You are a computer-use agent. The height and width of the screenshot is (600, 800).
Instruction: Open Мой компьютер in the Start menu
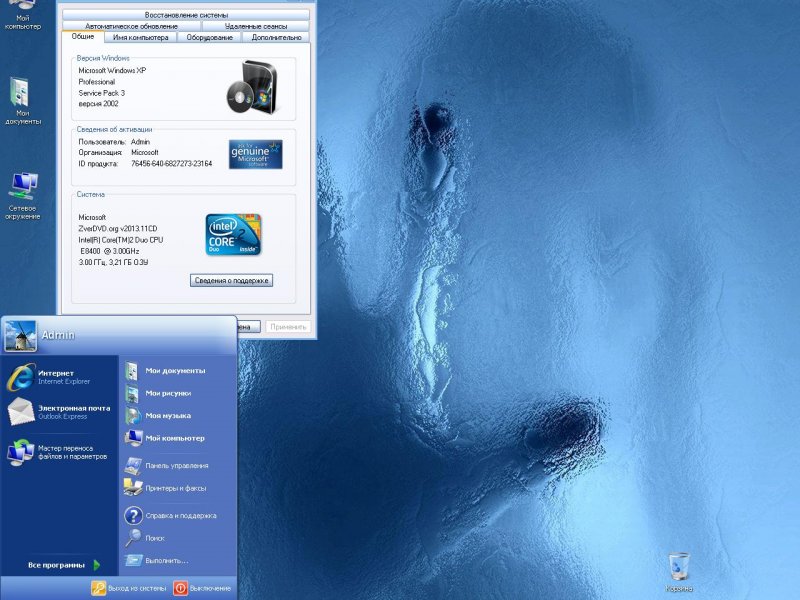tap(165, 438)
